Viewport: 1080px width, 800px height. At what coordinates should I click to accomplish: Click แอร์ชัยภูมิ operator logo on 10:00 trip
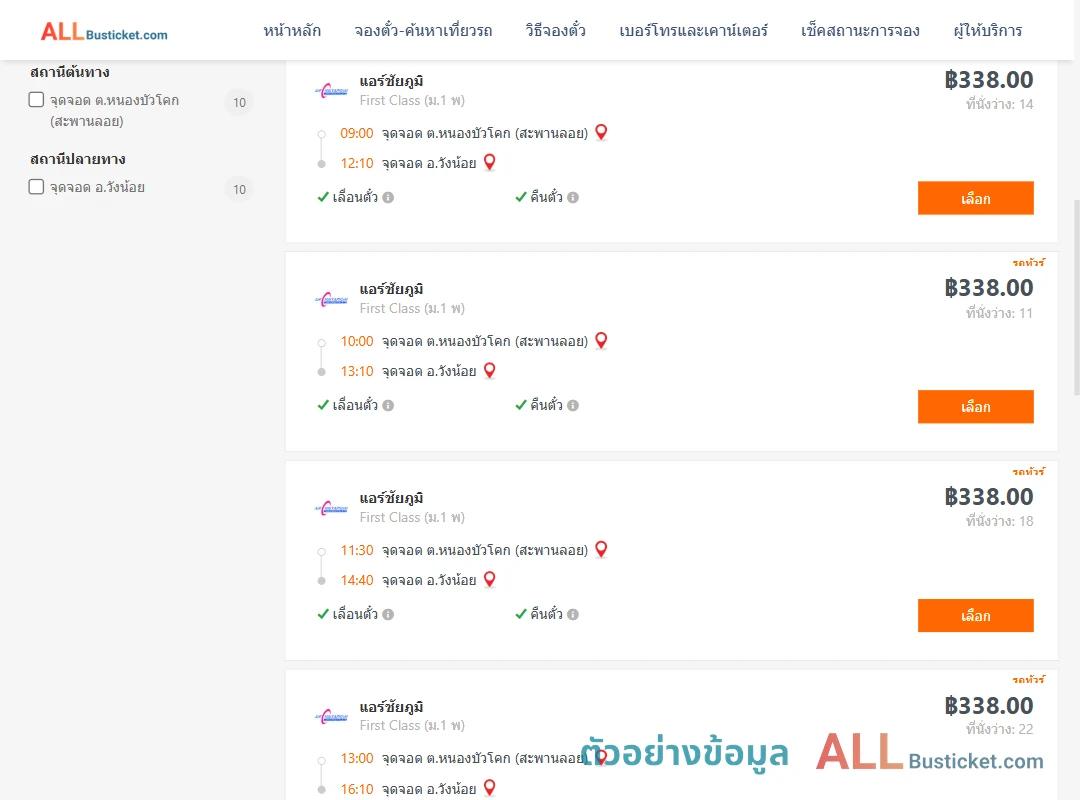331,299
